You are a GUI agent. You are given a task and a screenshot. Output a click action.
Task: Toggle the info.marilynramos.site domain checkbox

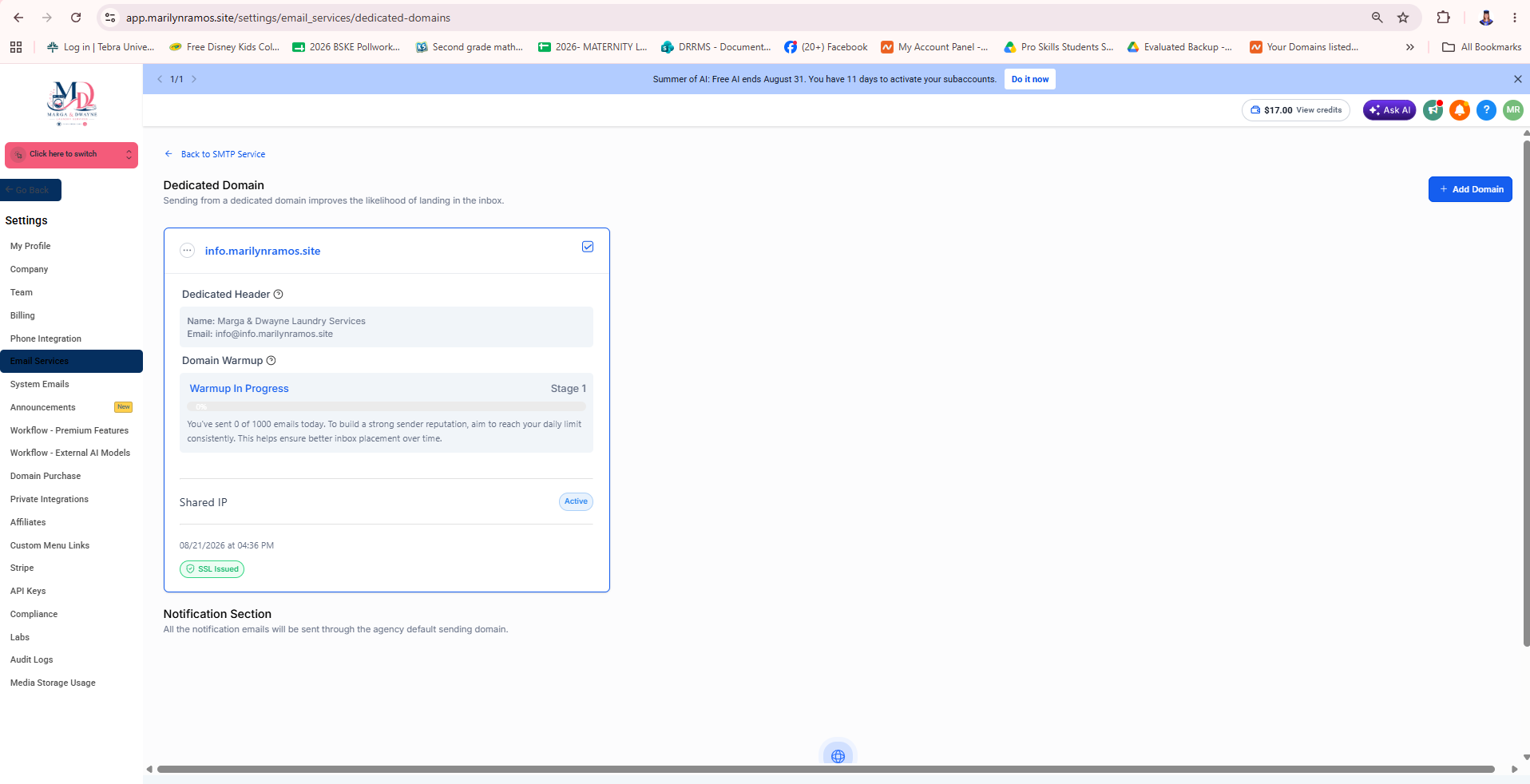point(588,247)
